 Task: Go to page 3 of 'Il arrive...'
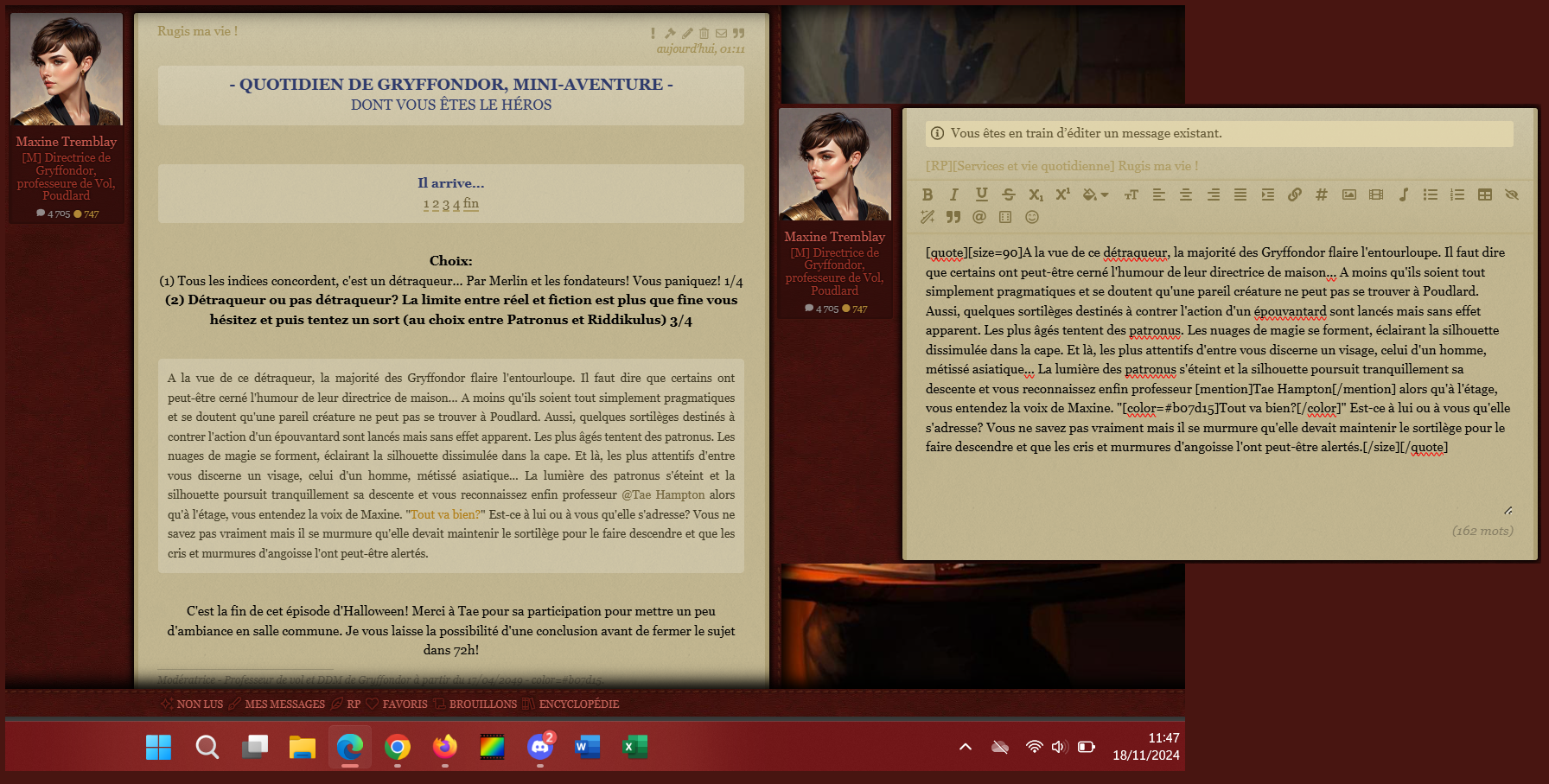[x=446, y=205]
